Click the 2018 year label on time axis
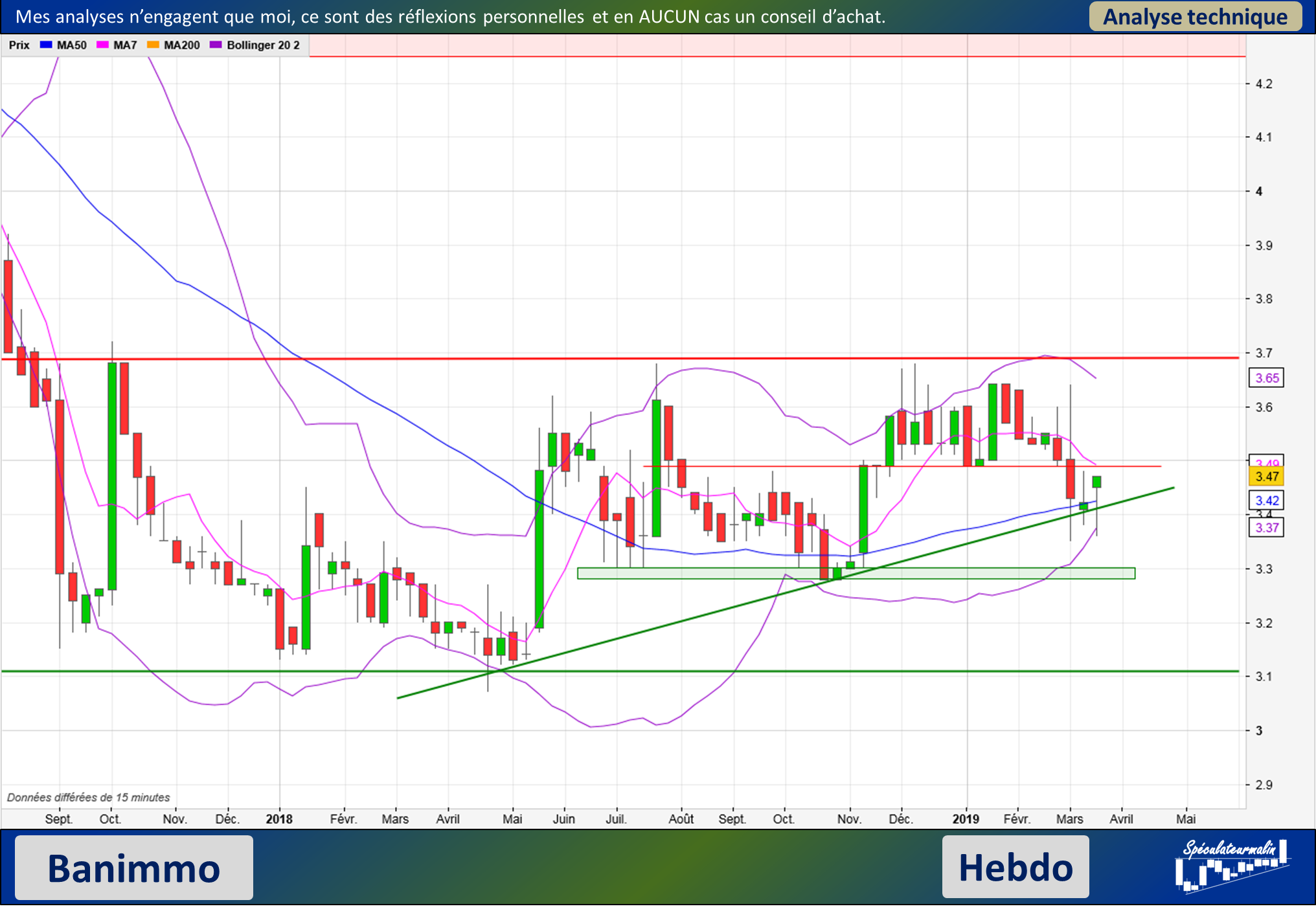Viewport: 1316px width, 913px height. pos(279,819)
